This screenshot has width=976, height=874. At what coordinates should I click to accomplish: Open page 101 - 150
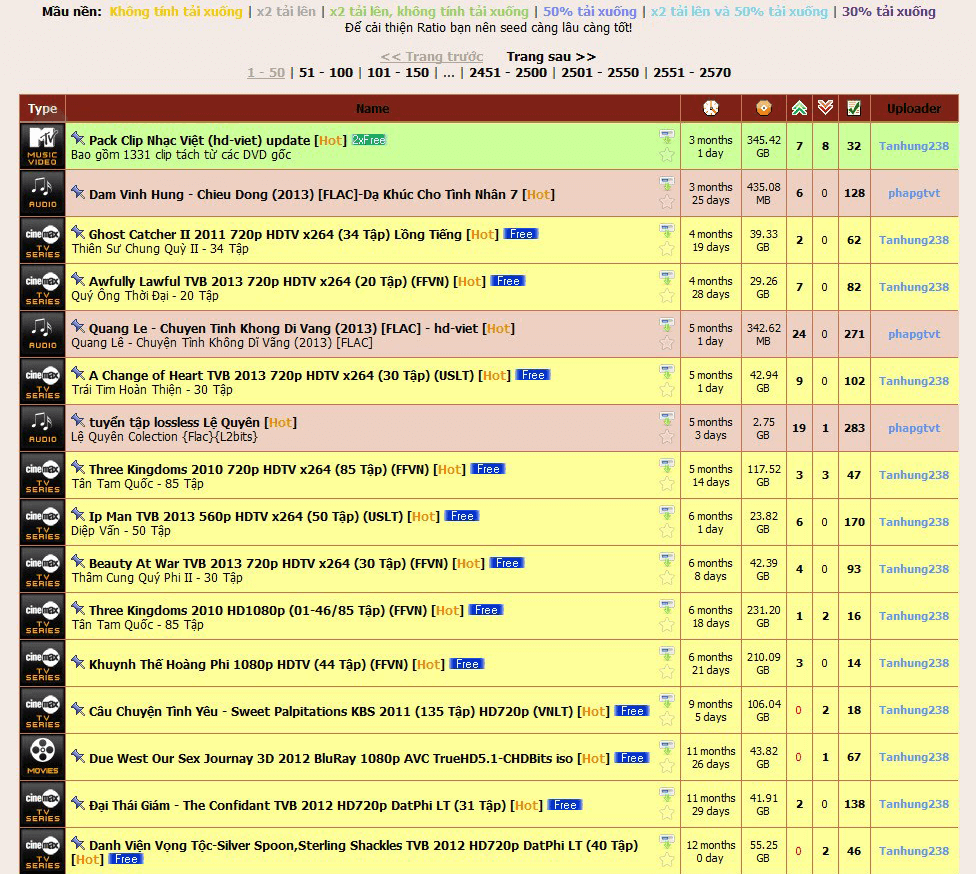click(398, 73)
